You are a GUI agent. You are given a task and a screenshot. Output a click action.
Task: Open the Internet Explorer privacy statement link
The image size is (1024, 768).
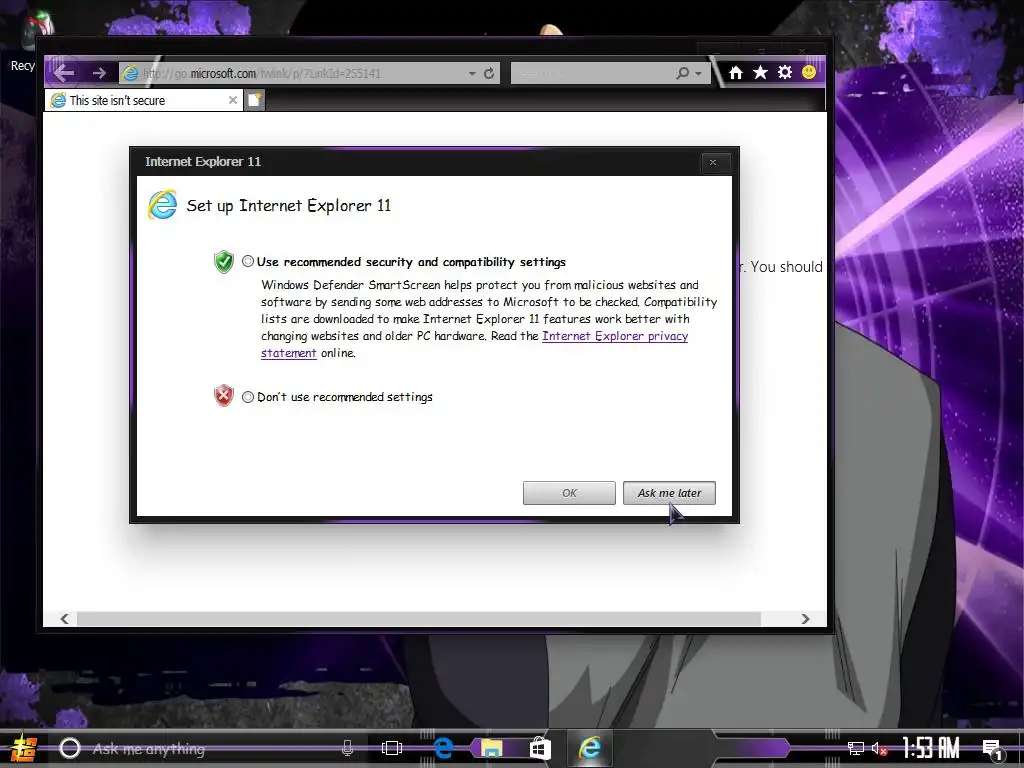[x=615, y=336]
